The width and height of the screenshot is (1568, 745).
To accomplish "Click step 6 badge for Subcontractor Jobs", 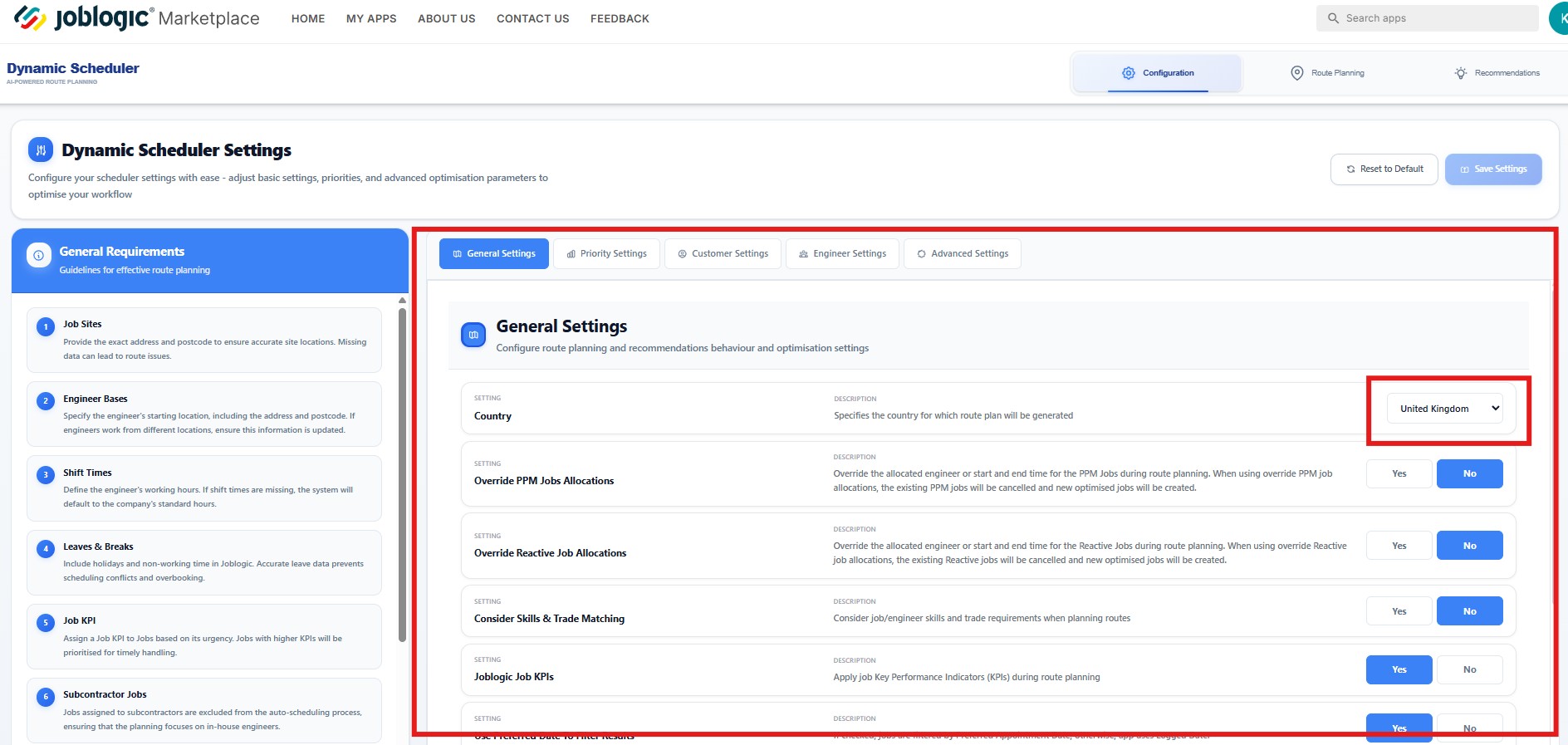I will point(46,697).
